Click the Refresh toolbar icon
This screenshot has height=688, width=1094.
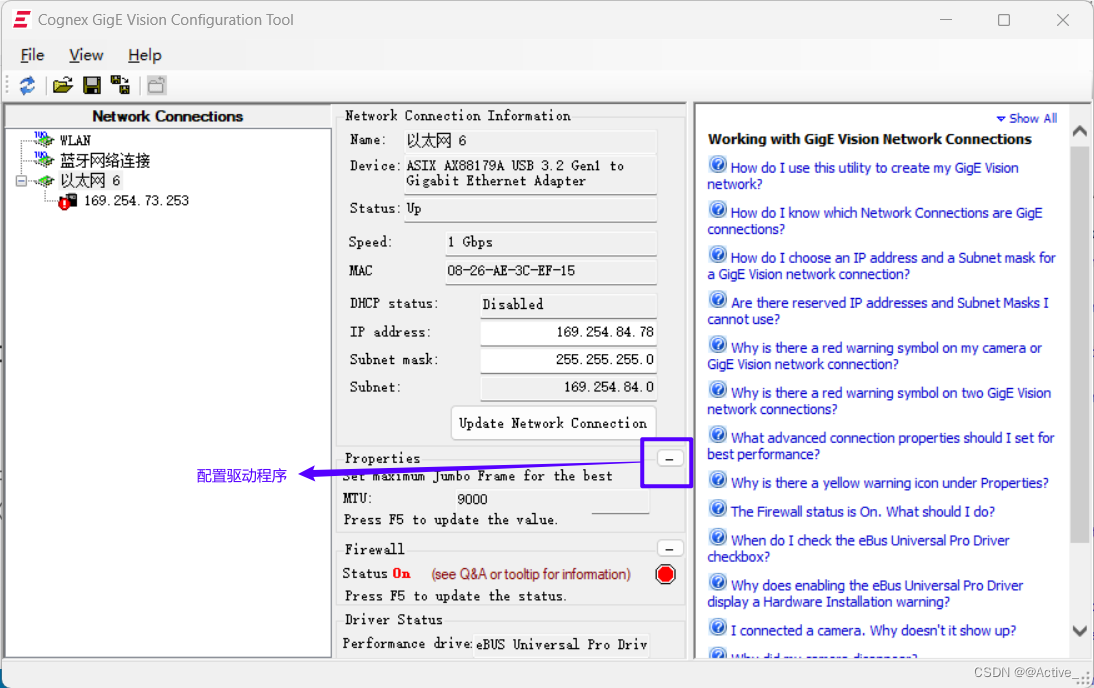[x=28, y=85]
